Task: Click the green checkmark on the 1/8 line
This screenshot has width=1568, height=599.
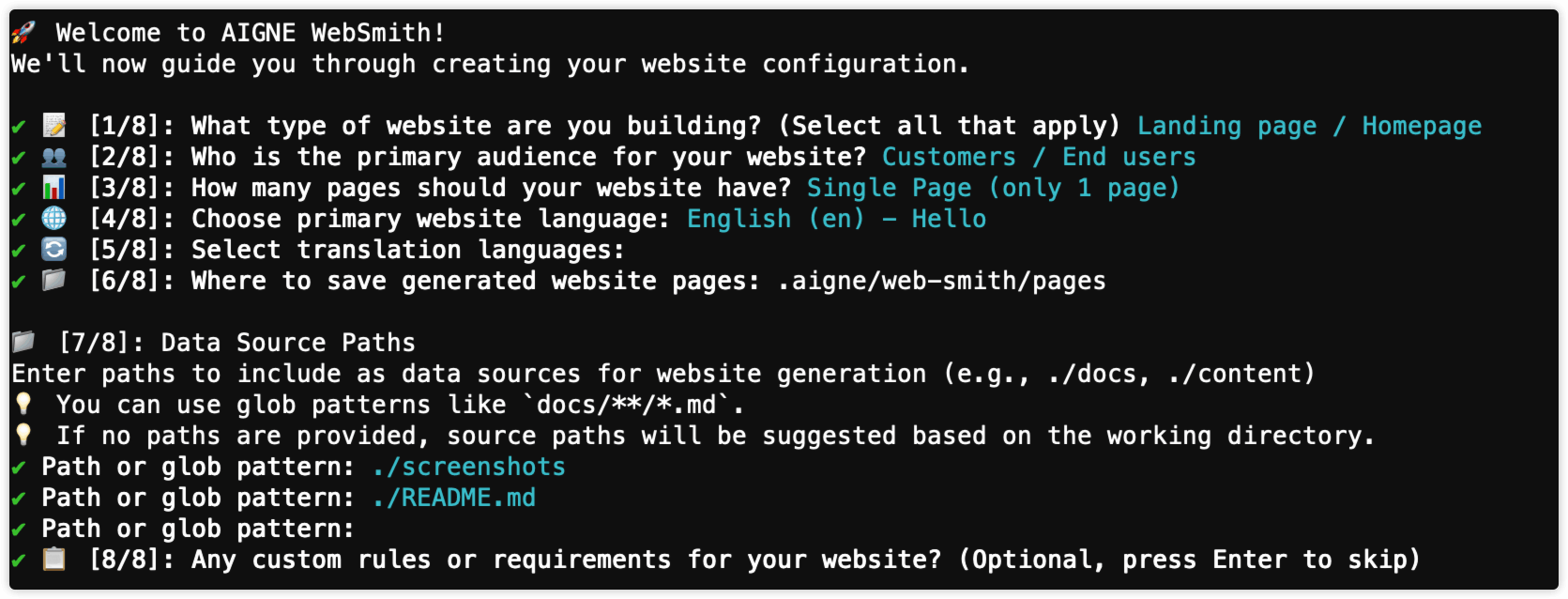Action: [x=19, y=127]
